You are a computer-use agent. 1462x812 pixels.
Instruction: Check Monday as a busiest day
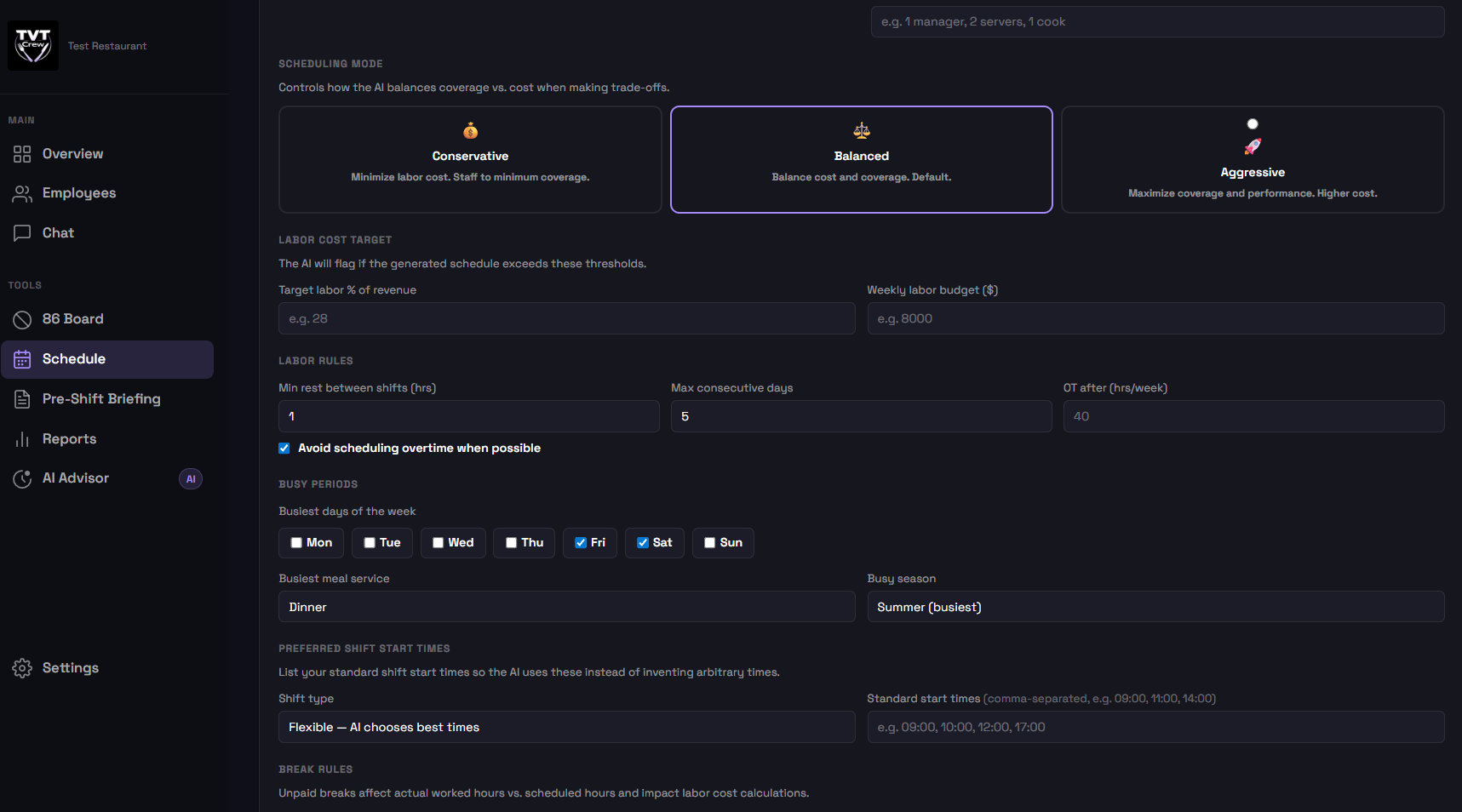(295, 542)
